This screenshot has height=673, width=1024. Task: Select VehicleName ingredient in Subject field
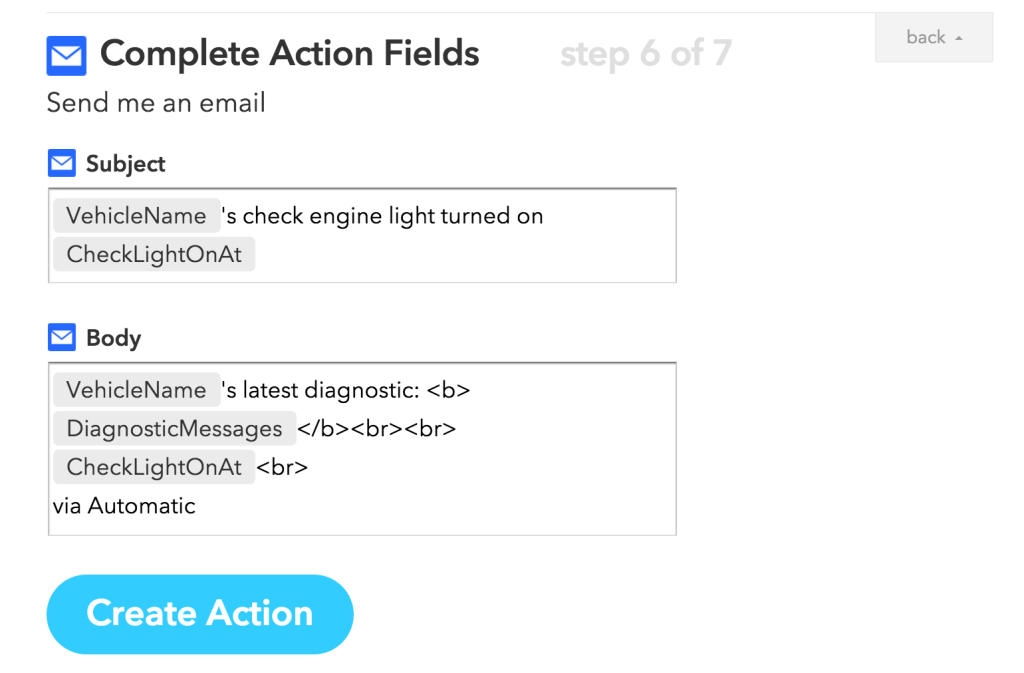point(136,216)
